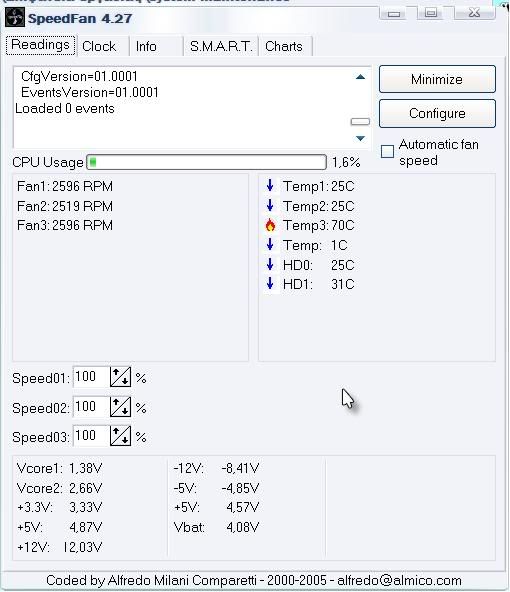Adjust the Speed02 up/down spinner
510x592 pixels.
pos(120,407)
